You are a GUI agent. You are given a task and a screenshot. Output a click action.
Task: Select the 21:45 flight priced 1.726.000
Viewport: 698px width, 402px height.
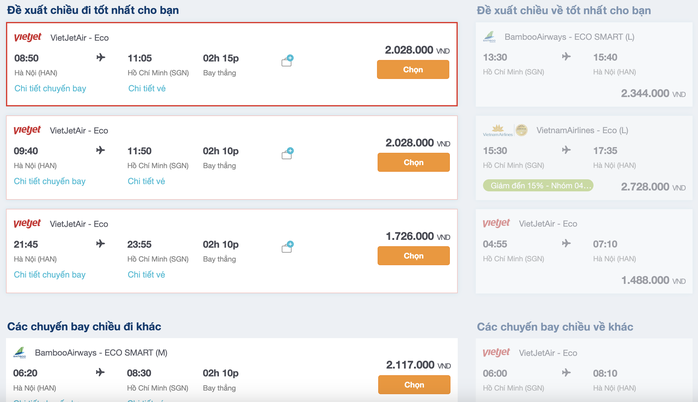(414, 256)
